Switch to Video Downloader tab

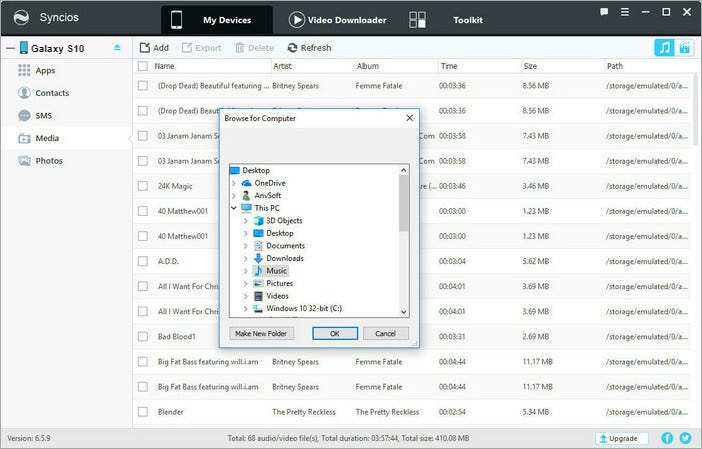pos(337,20)
